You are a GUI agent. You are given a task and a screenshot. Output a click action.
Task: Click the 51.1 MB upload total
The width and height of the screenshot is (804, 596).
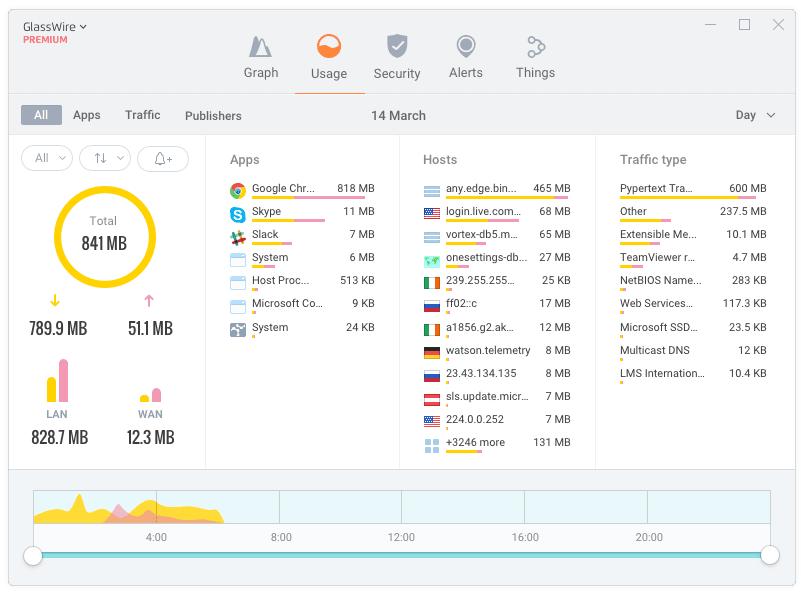pos(150,328)
